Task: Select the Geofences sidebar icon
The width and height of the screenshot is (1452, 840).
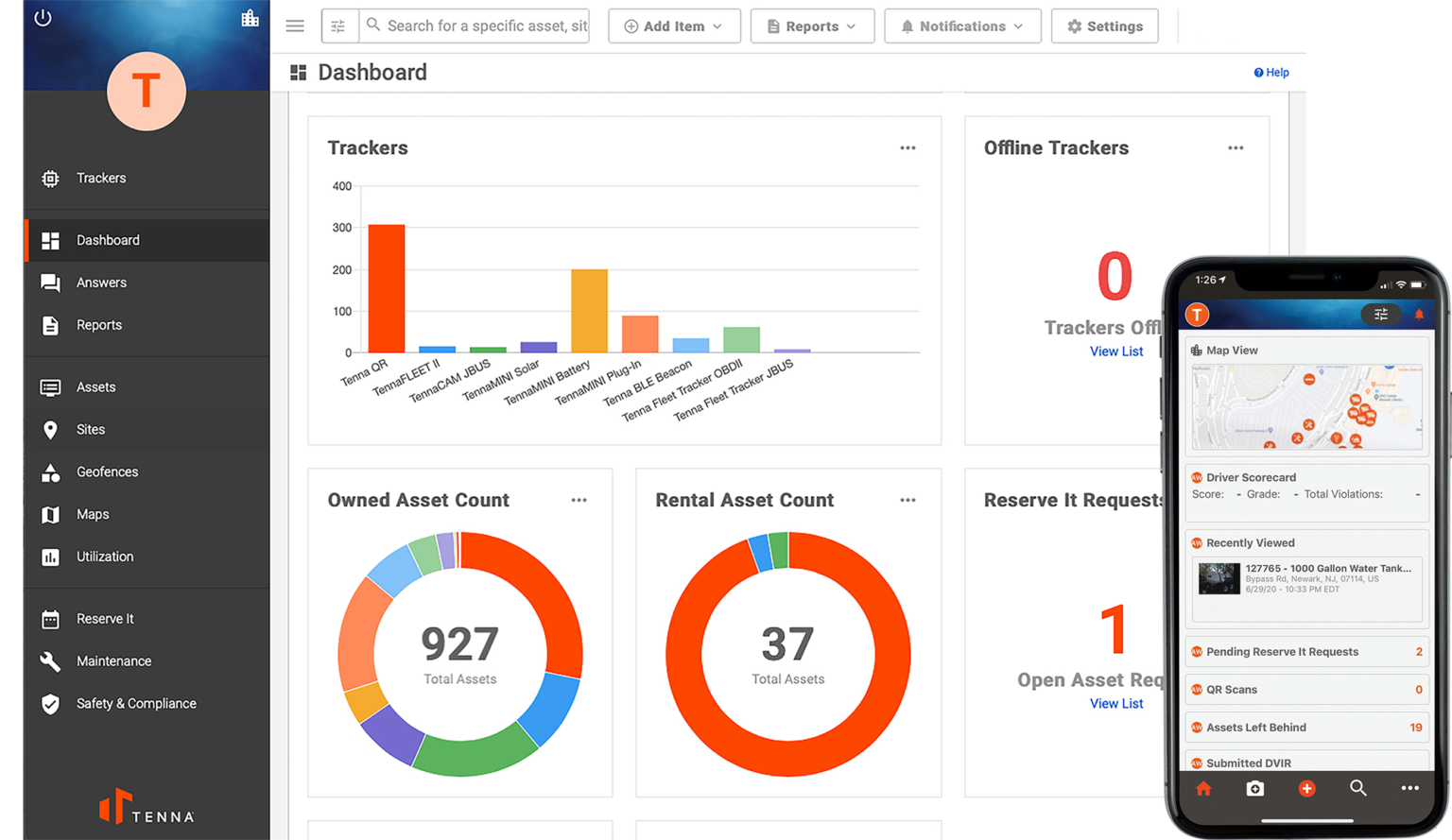Action: [x=50, y=471]
